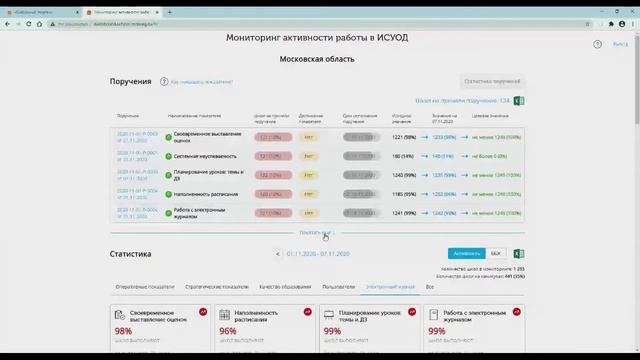
Task: Open the Все tab
Action: (x=430, y=287)
